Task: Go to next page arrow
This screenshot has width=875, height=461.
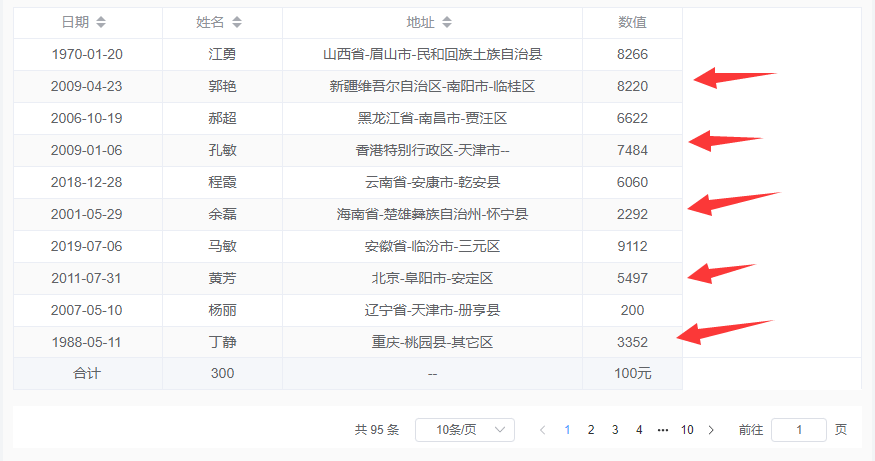Action: [x=711, y=430]
